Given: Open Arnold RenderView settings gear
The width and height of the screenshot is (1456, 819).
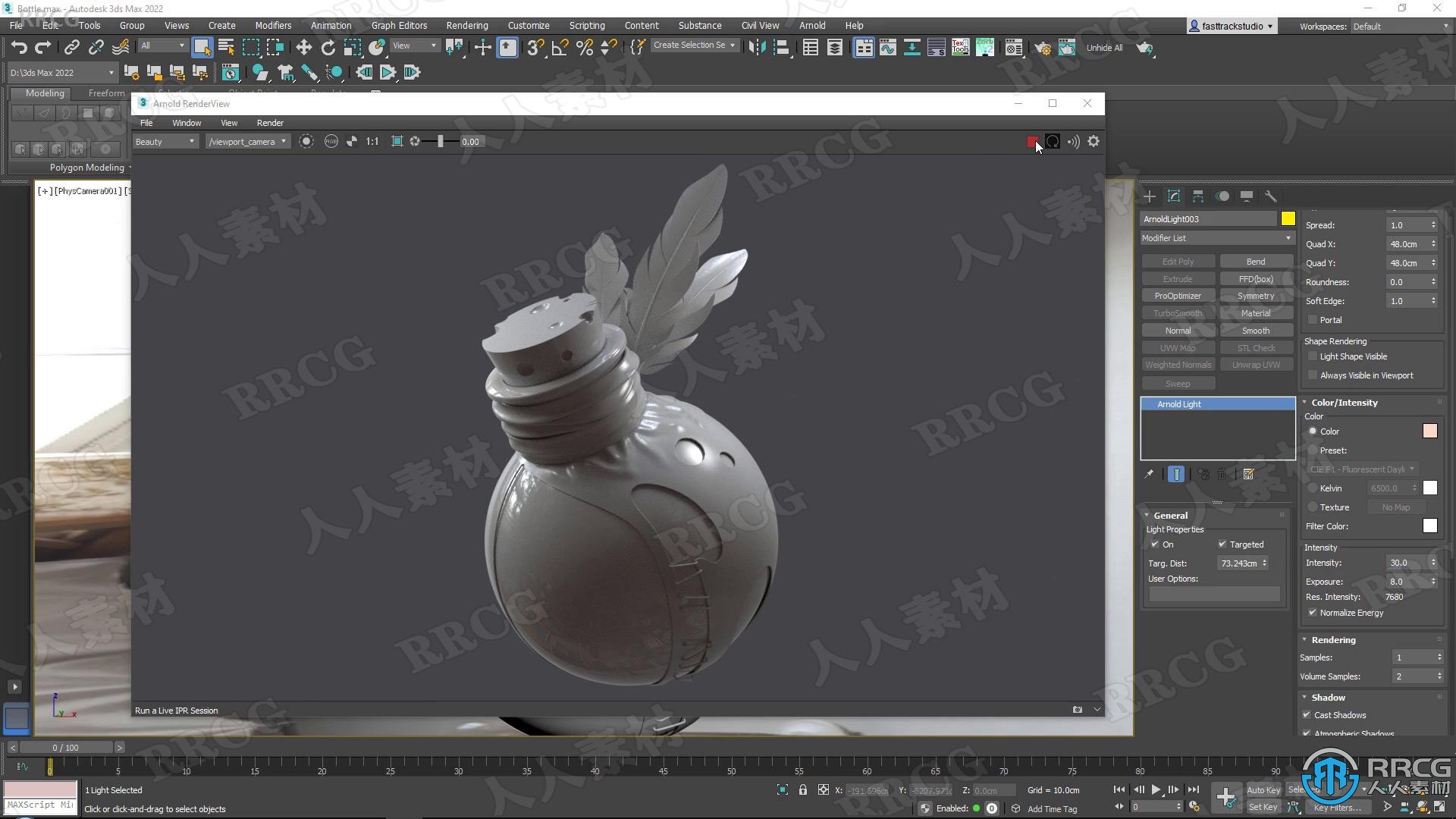Looking at the screenshot, I should (1093, 142).
